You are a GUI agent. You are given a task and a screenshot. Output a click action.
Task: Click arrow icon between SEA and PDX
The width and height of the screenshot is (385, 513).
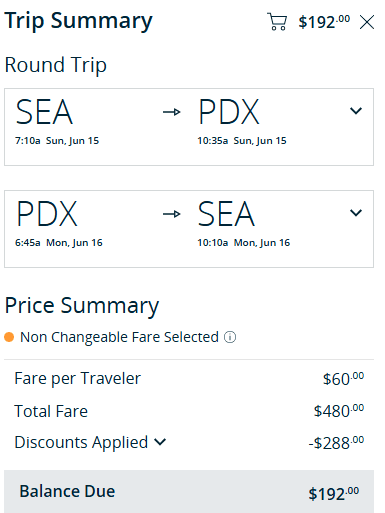pyautogui.click(x=172, y=112)
